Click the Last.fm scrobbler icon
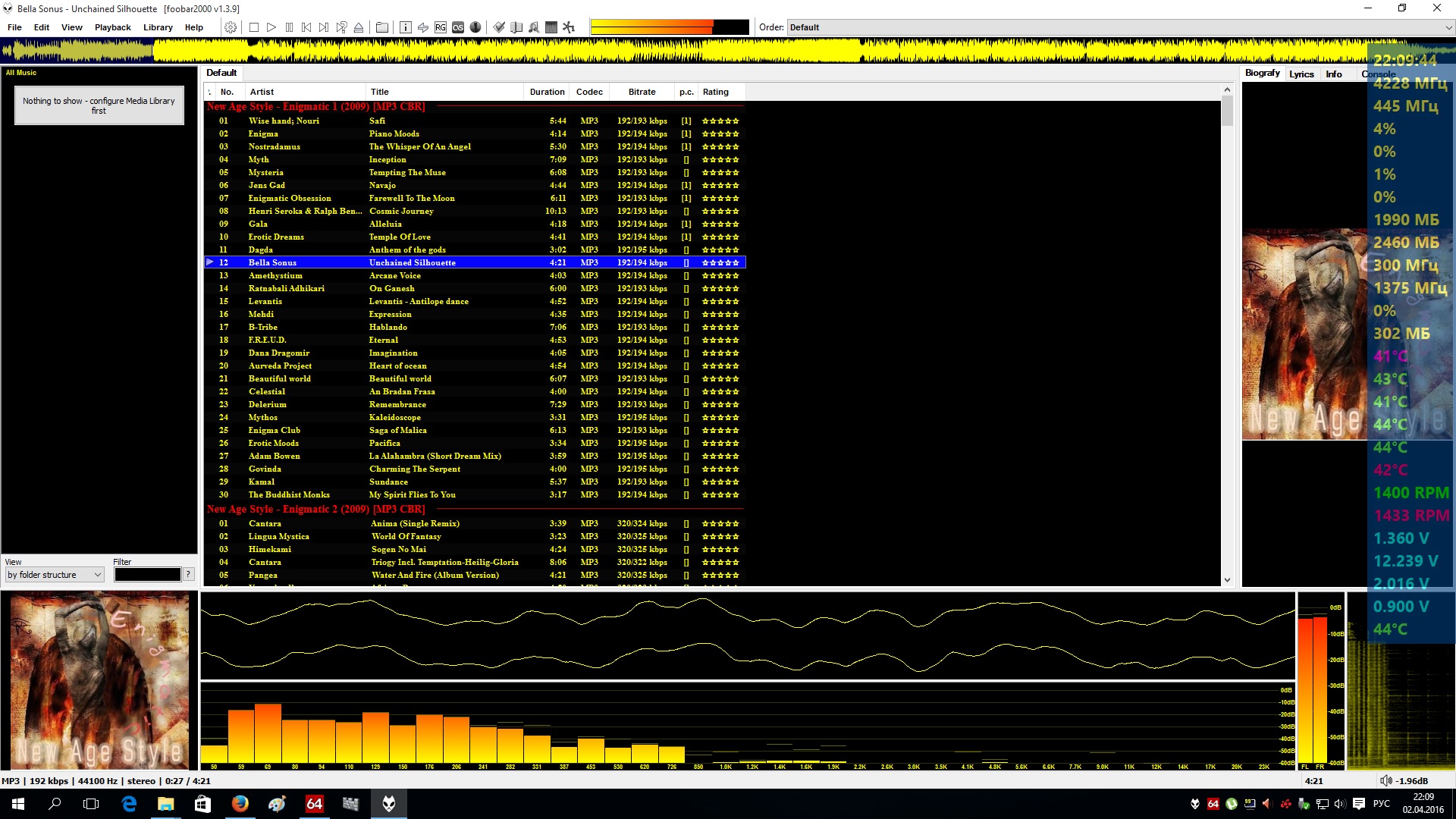The width and height of the screenshot is (1456, 819). 458,27
